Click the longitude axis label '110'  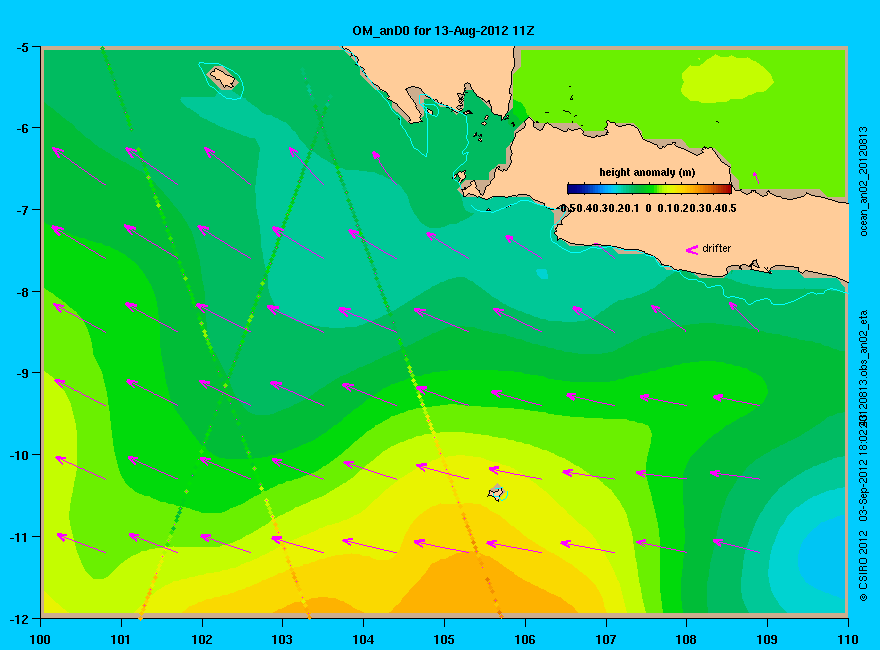pyautogui.click(x=847, y=639)
